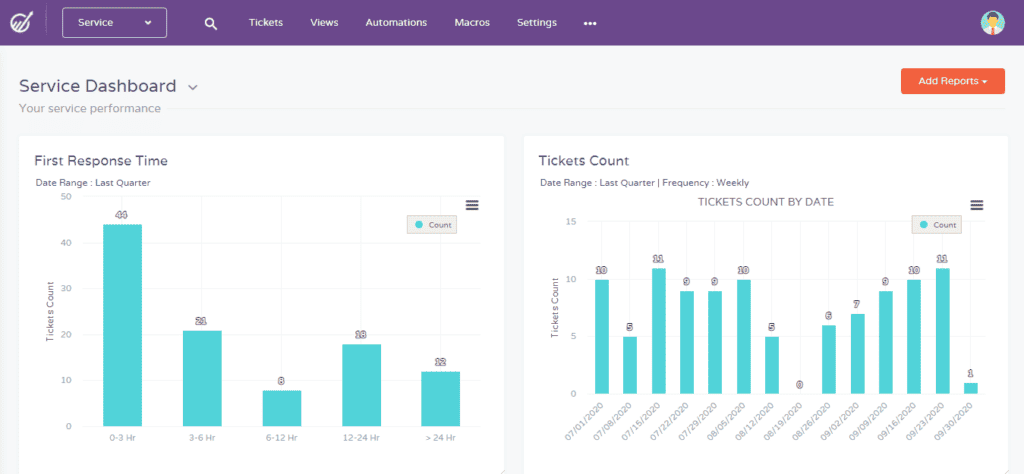Screen dimensions: 1024x474
Task: Open the search magnifier icon
Action: point(210,23)
